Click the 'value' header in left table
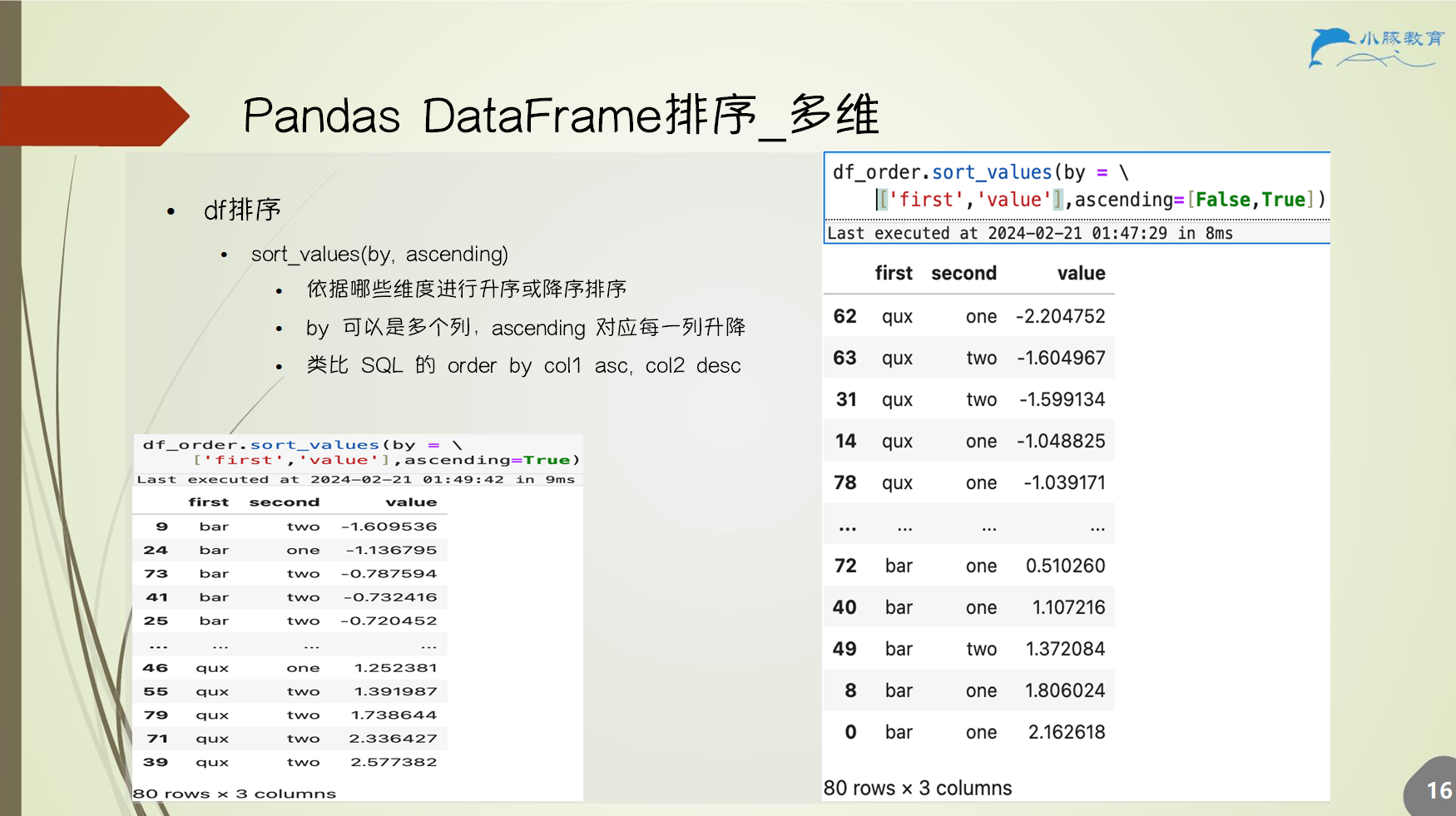The image size is (1456, 816). pyautogui.click(x=411, y=502)
